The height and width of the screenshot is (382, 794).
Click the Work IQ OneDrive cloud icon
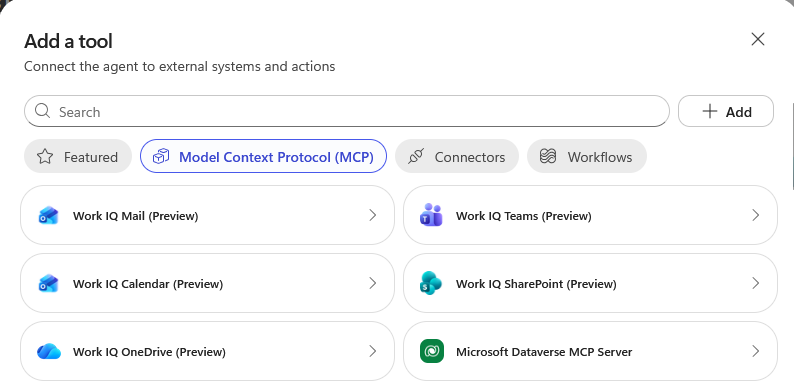pos(49,351)
